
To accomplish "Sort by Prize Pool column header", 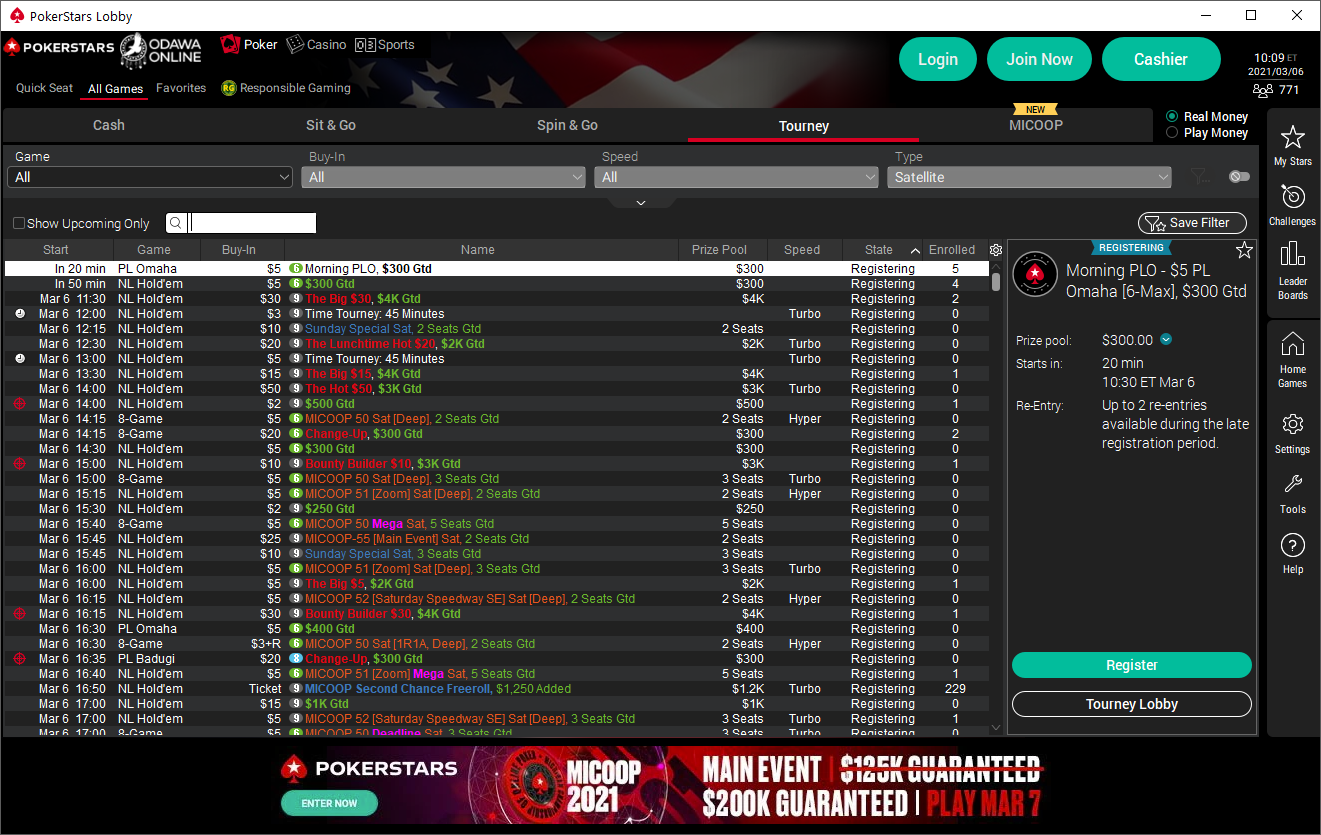I will coord(719,250).
